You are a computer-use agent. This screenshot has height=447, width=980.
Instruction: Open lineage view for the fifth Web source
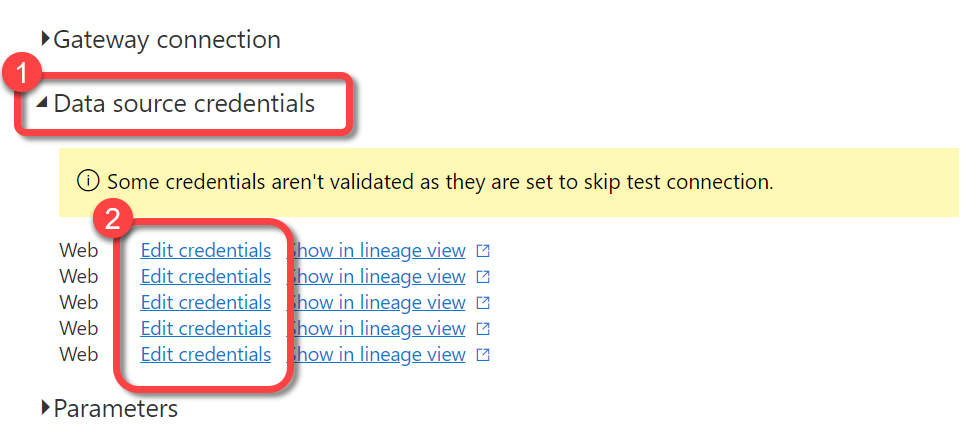(380, 354)
